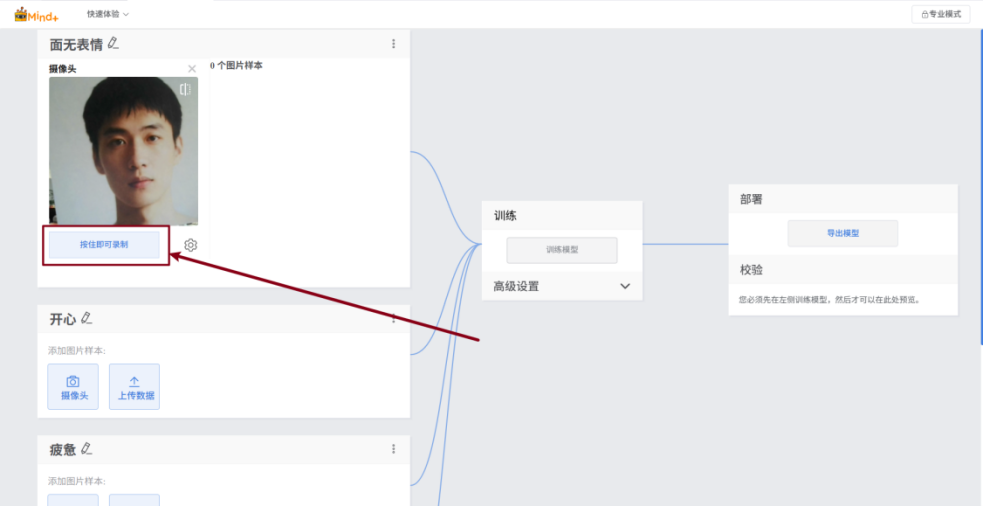Flip the camera preview with mirror icon

185,90
